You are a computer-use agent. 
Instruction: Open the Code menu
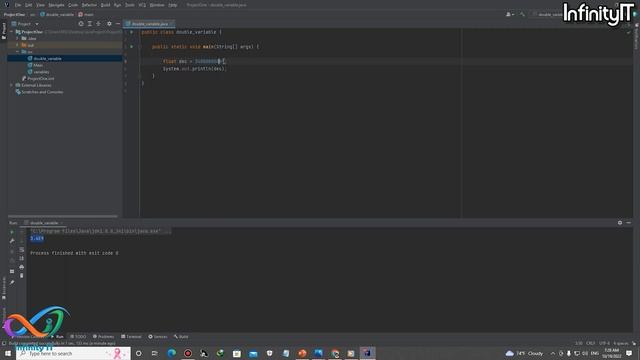coord(73,5)
